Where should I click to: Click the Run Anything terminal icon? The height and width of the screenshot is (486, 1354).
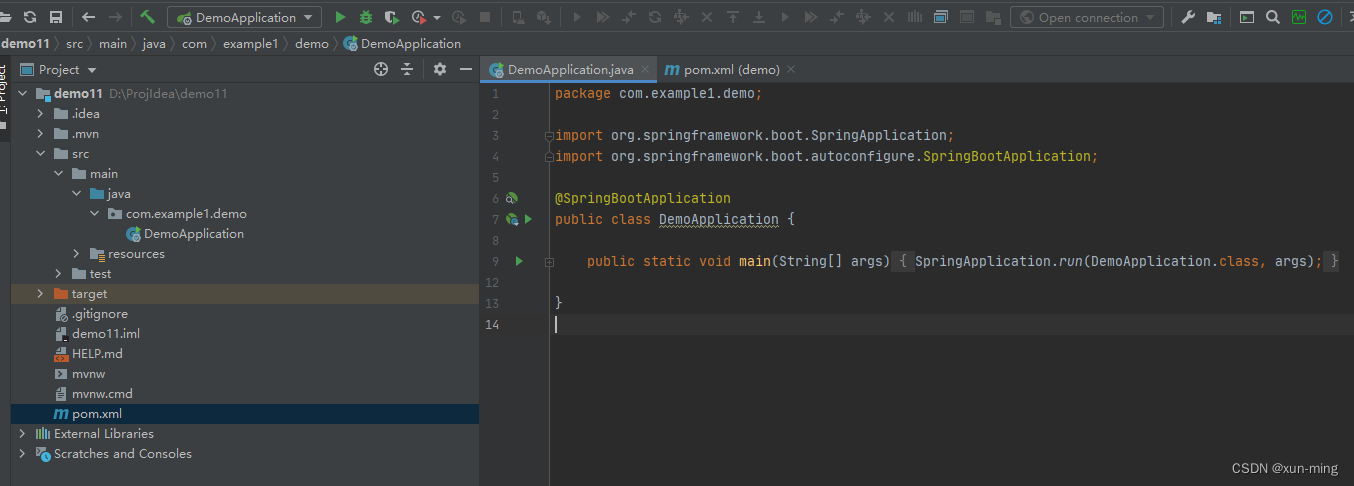(x=1247, y=17)
